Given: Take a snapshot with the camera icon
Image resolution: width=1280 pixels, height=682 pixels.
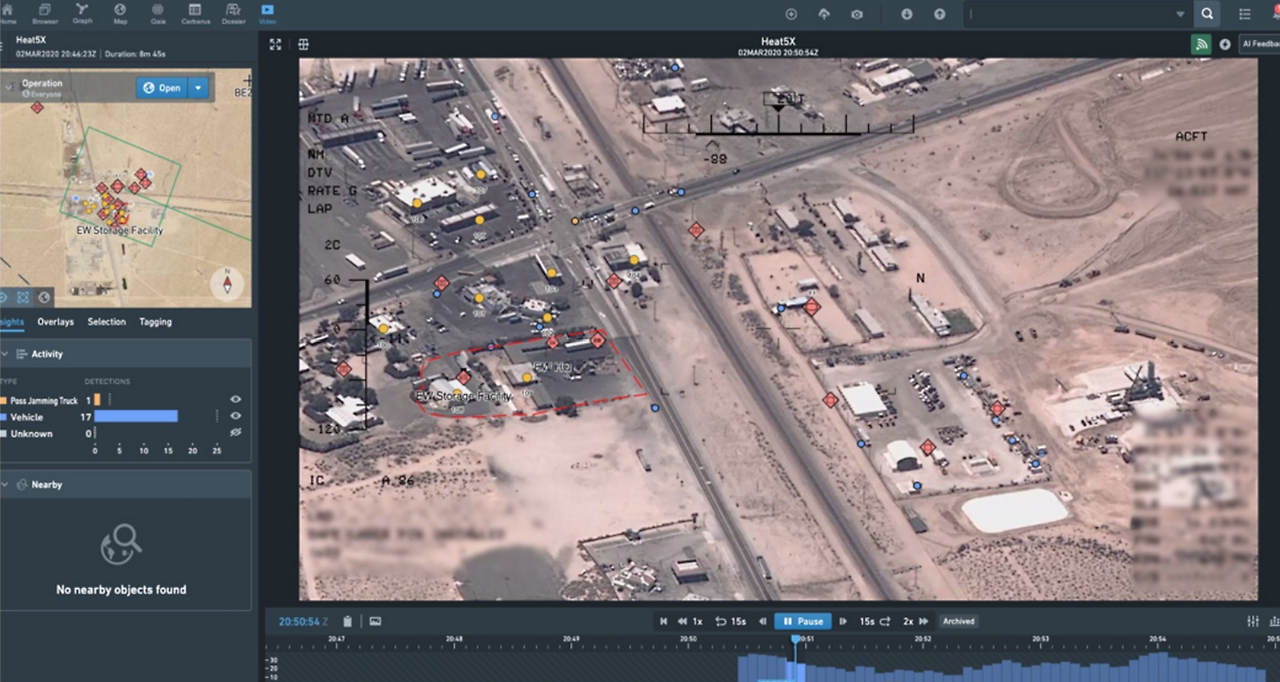Looking at the screenshot, I should coord(857,14).
